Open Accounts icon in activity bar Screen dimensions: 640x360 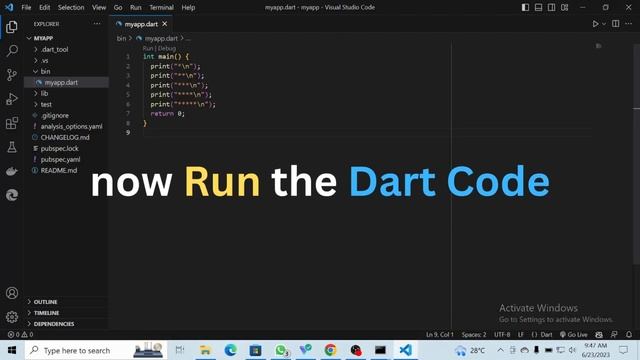click(x=12, y=293)
